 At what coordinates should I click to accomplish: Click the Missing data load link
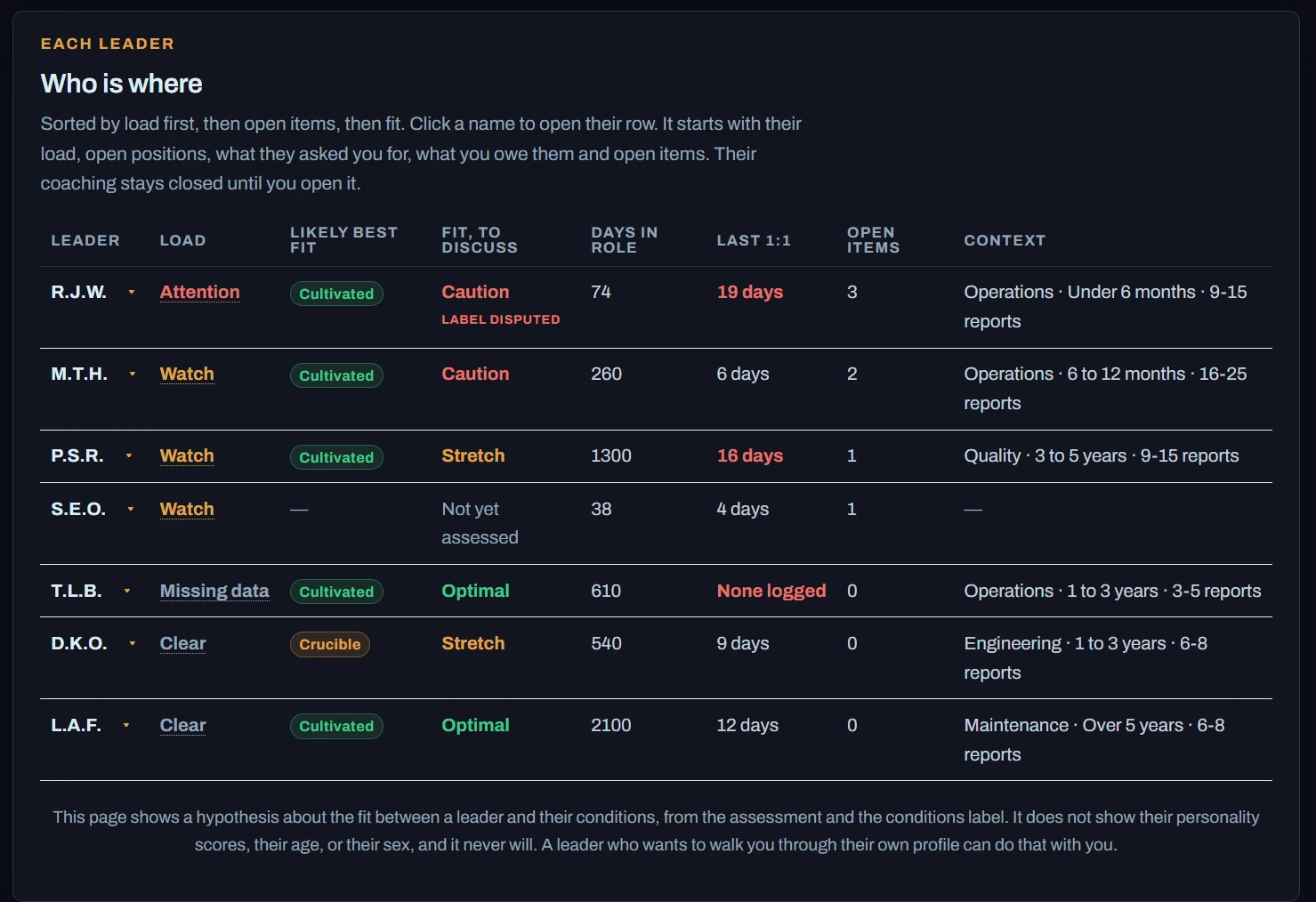pos(214,591)
